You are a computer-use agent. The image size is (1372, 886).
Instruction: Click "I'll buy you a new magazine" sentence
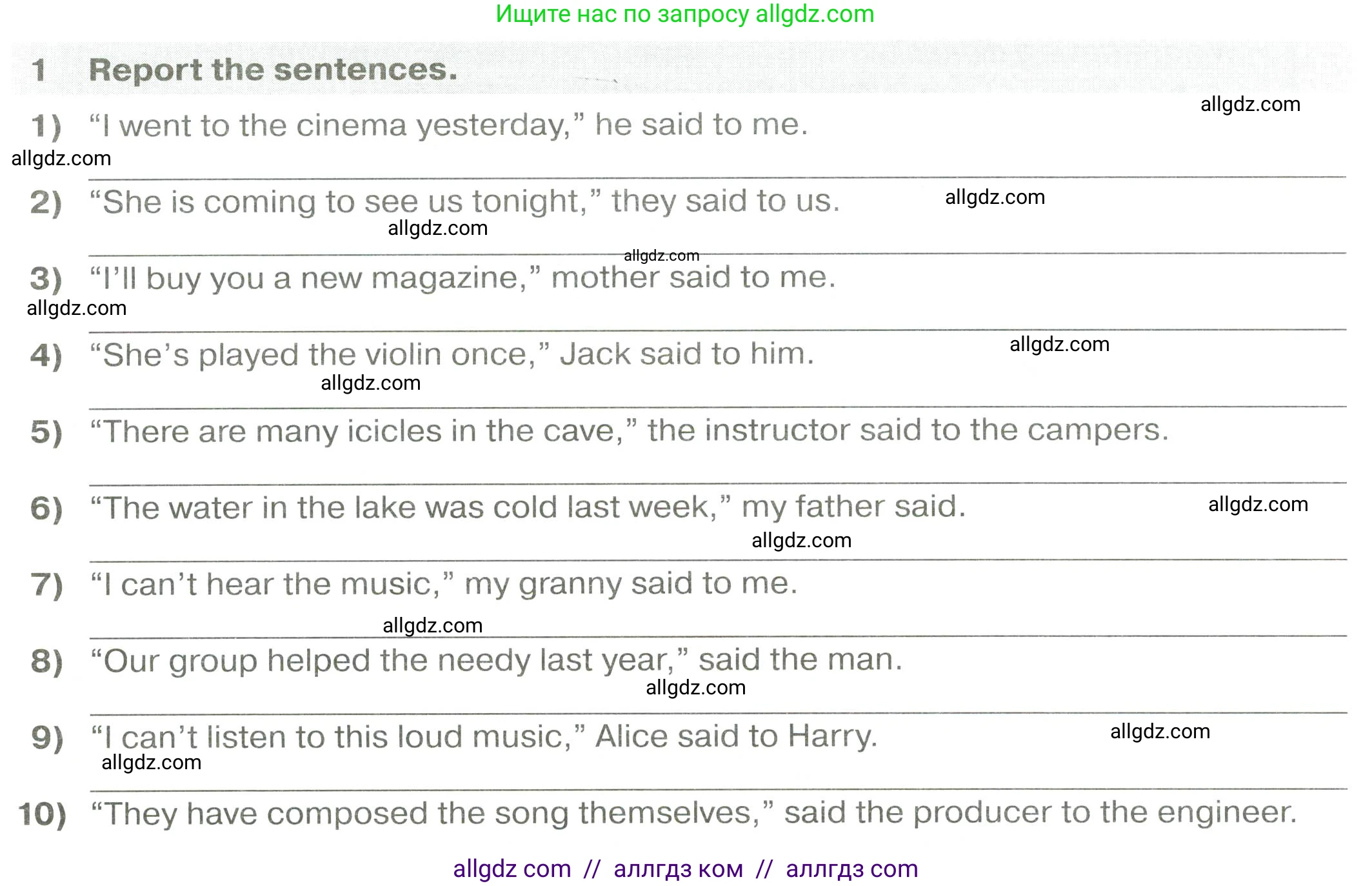point(462,278)
